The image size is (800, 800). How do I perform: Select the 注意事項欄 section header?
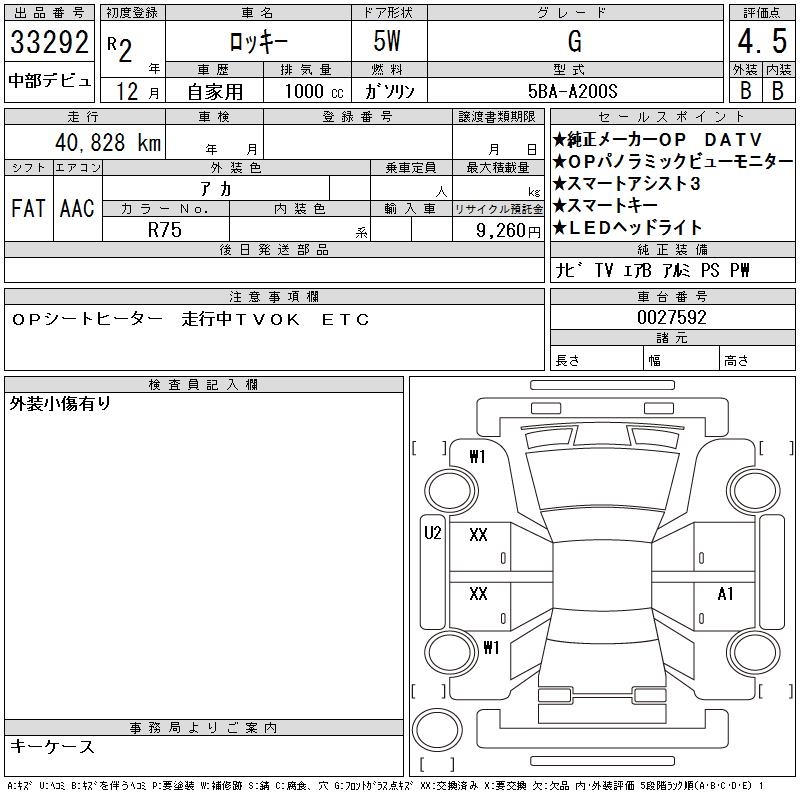coord(274,297)
